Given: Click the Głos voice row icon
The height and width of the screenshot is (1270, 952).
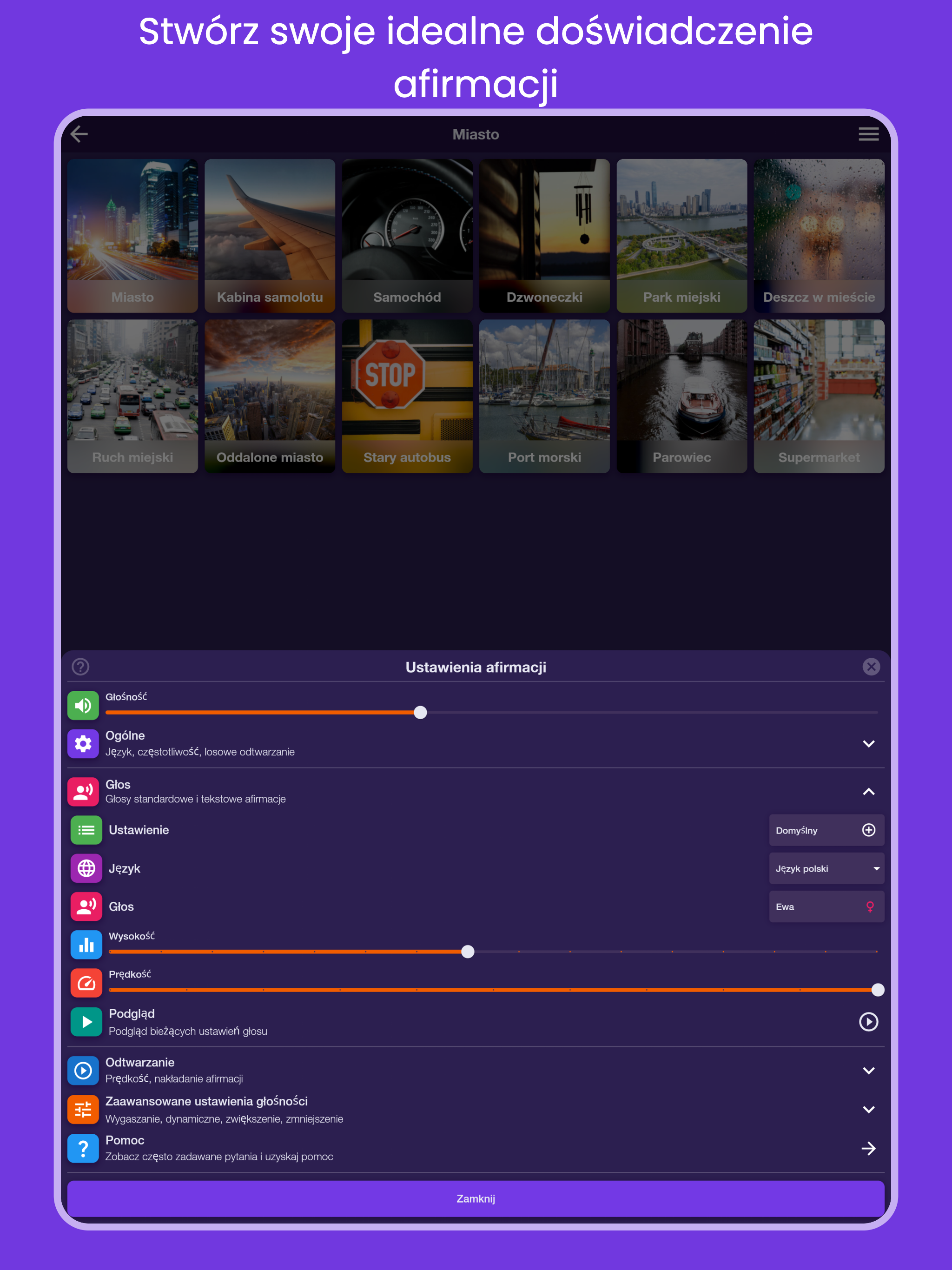Looking at the screenshot, I should (x=86, y=906).
